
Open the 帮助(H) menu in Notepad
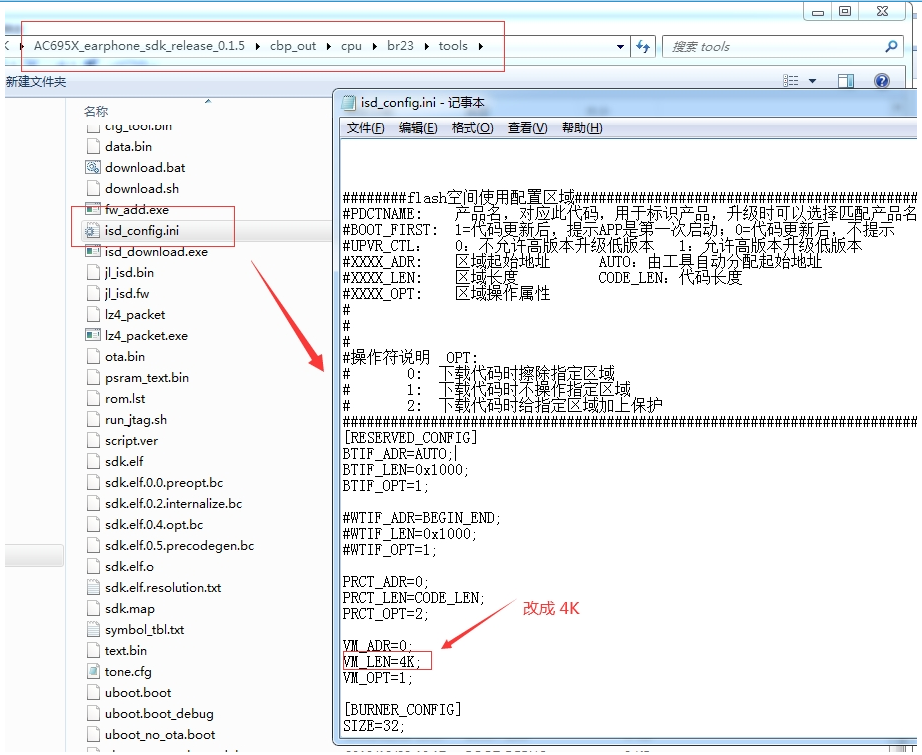(582, 128)
